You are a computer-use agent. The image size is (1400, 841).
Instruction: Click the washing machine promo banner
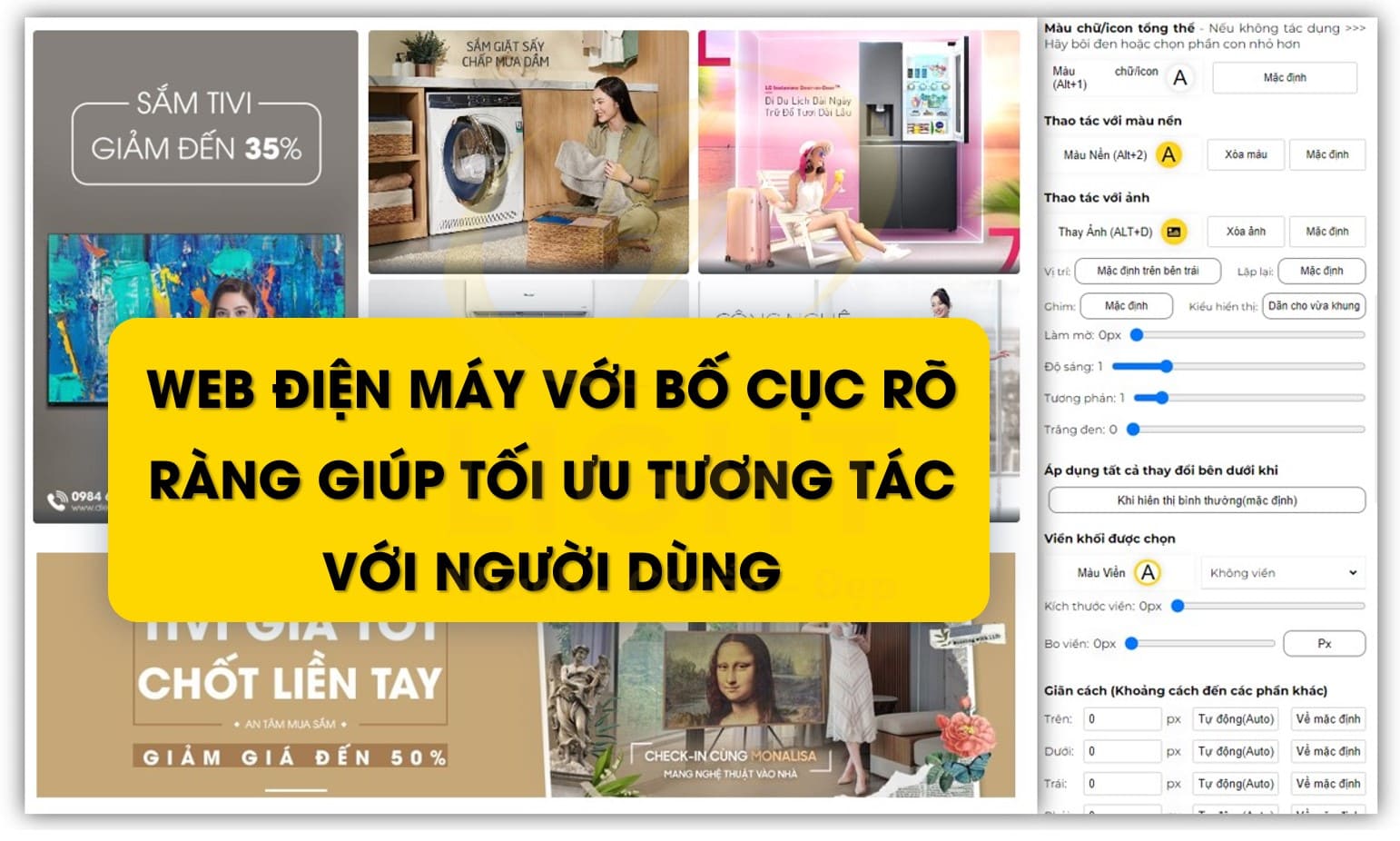click(528, 152)
